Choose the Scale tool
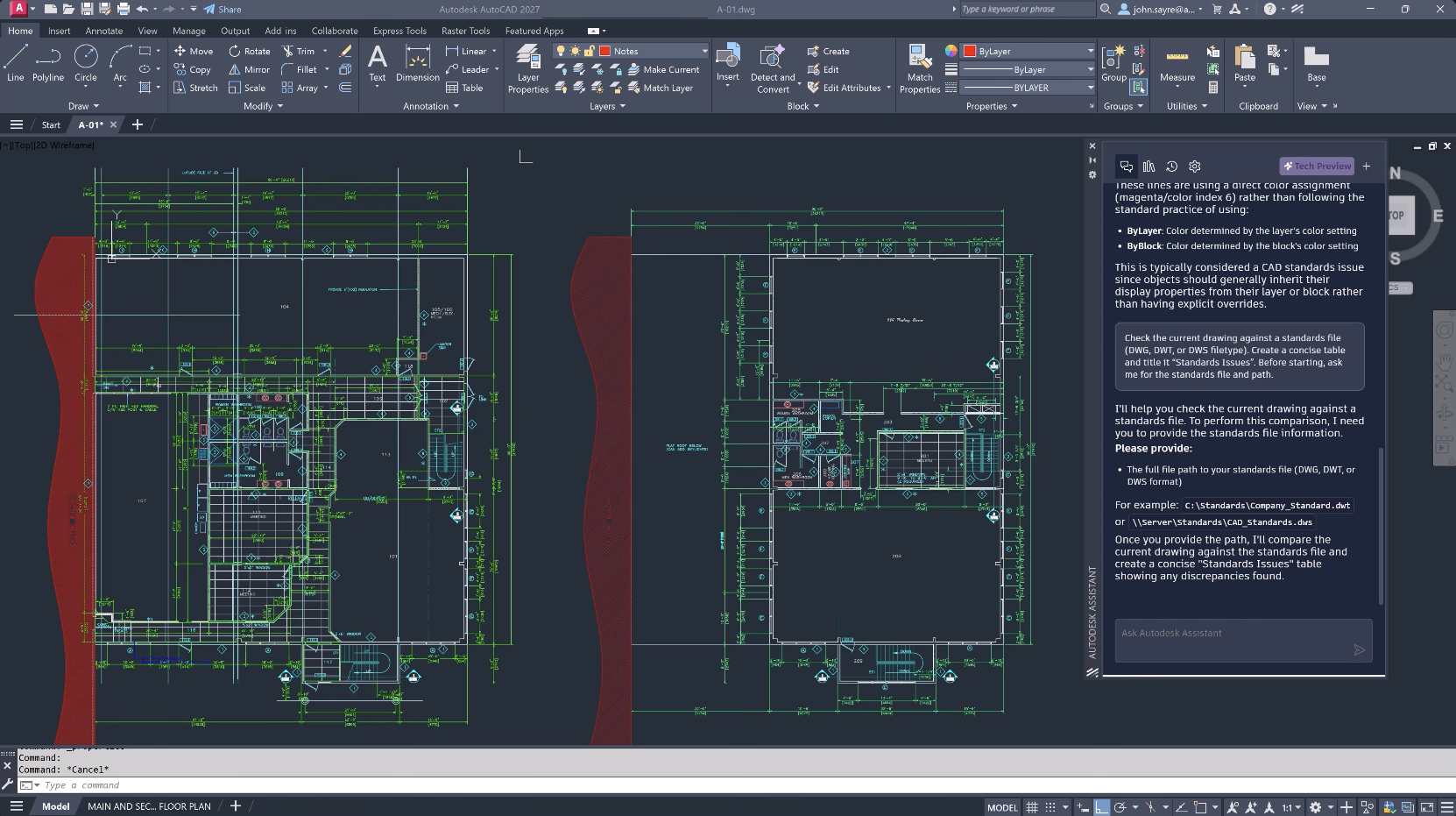This screenshot has width=1456, height=816. tap(247, 88)
